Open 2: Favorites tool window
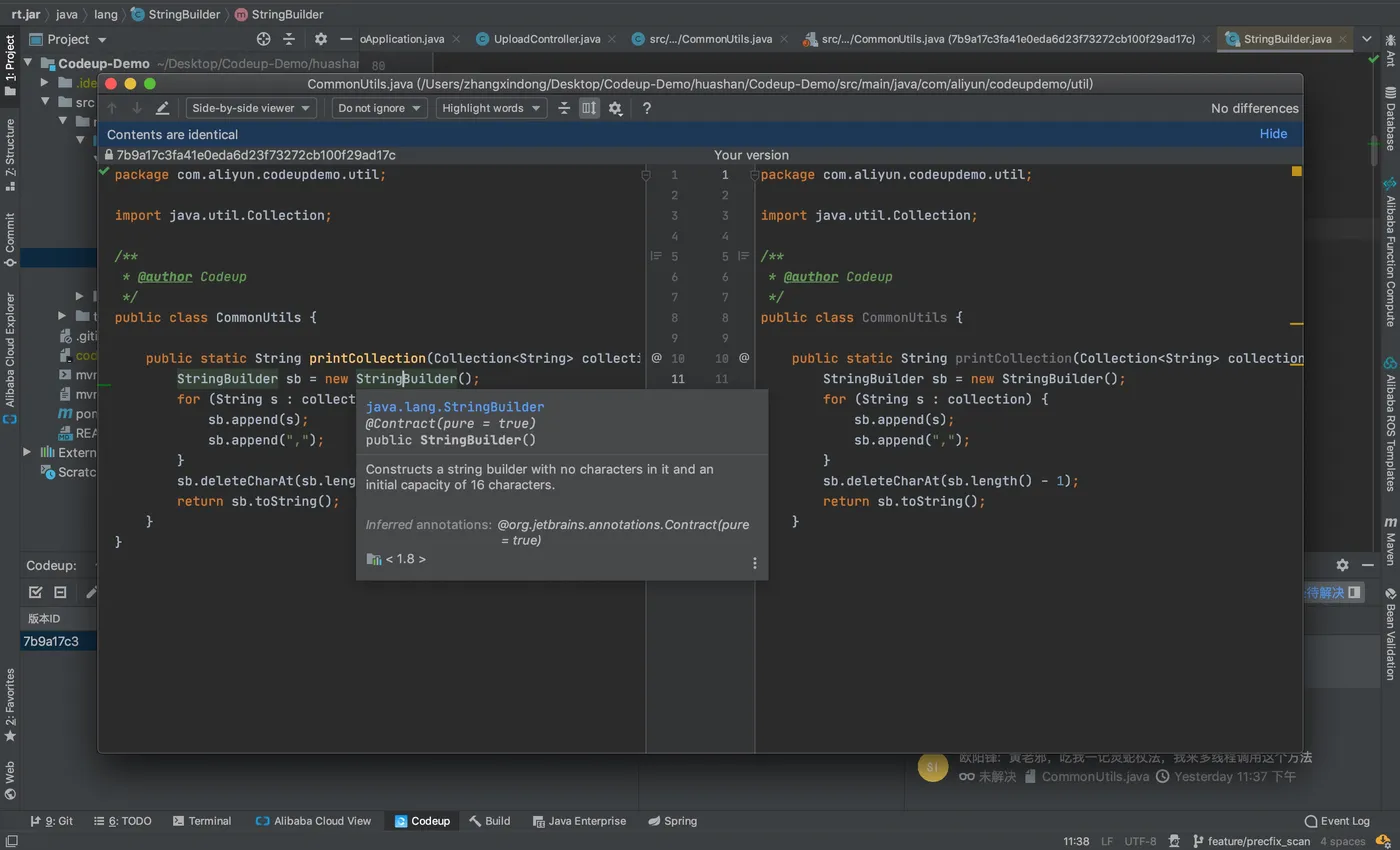Image resolution: width=1400 pixels, height=850 pixels. coord(10,705)
